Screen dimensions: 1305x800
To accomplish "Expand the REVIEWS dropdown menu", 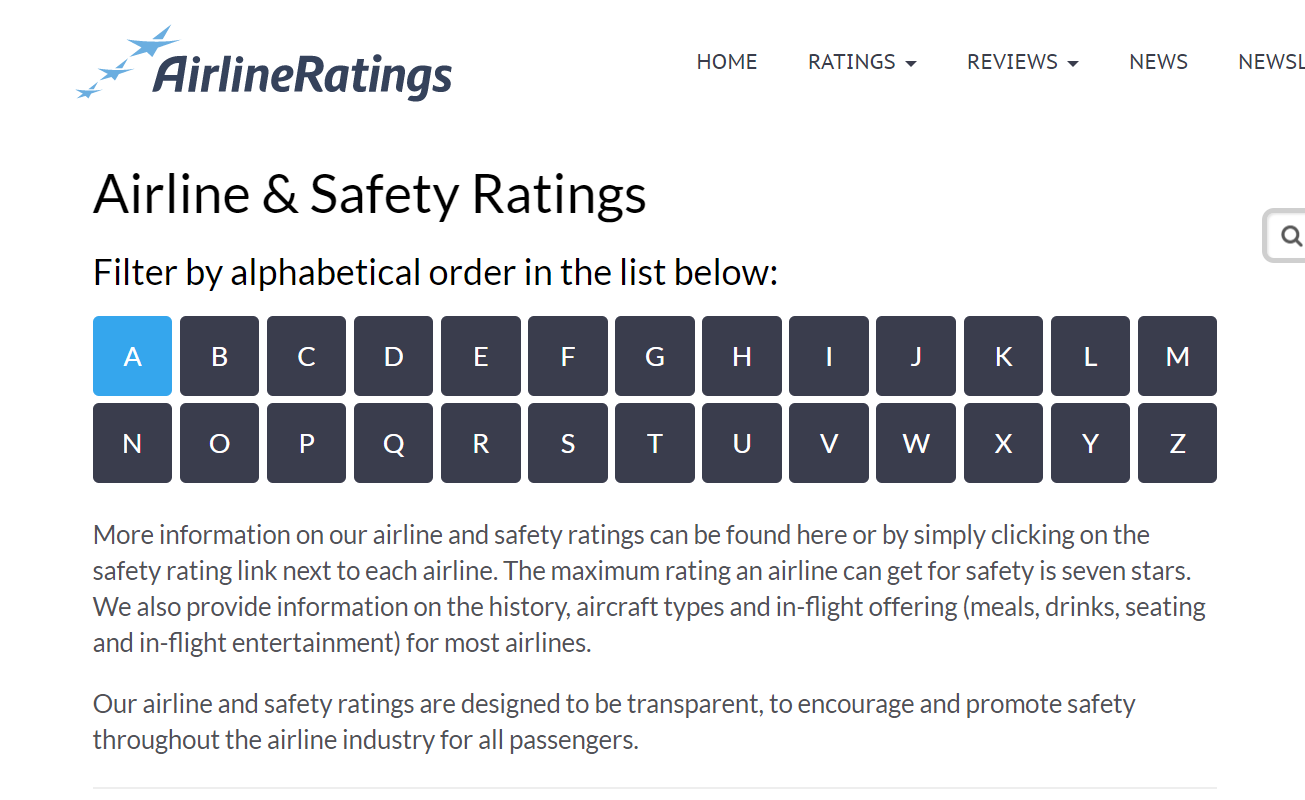I will pyautogui.click(x=1022, y=62).
